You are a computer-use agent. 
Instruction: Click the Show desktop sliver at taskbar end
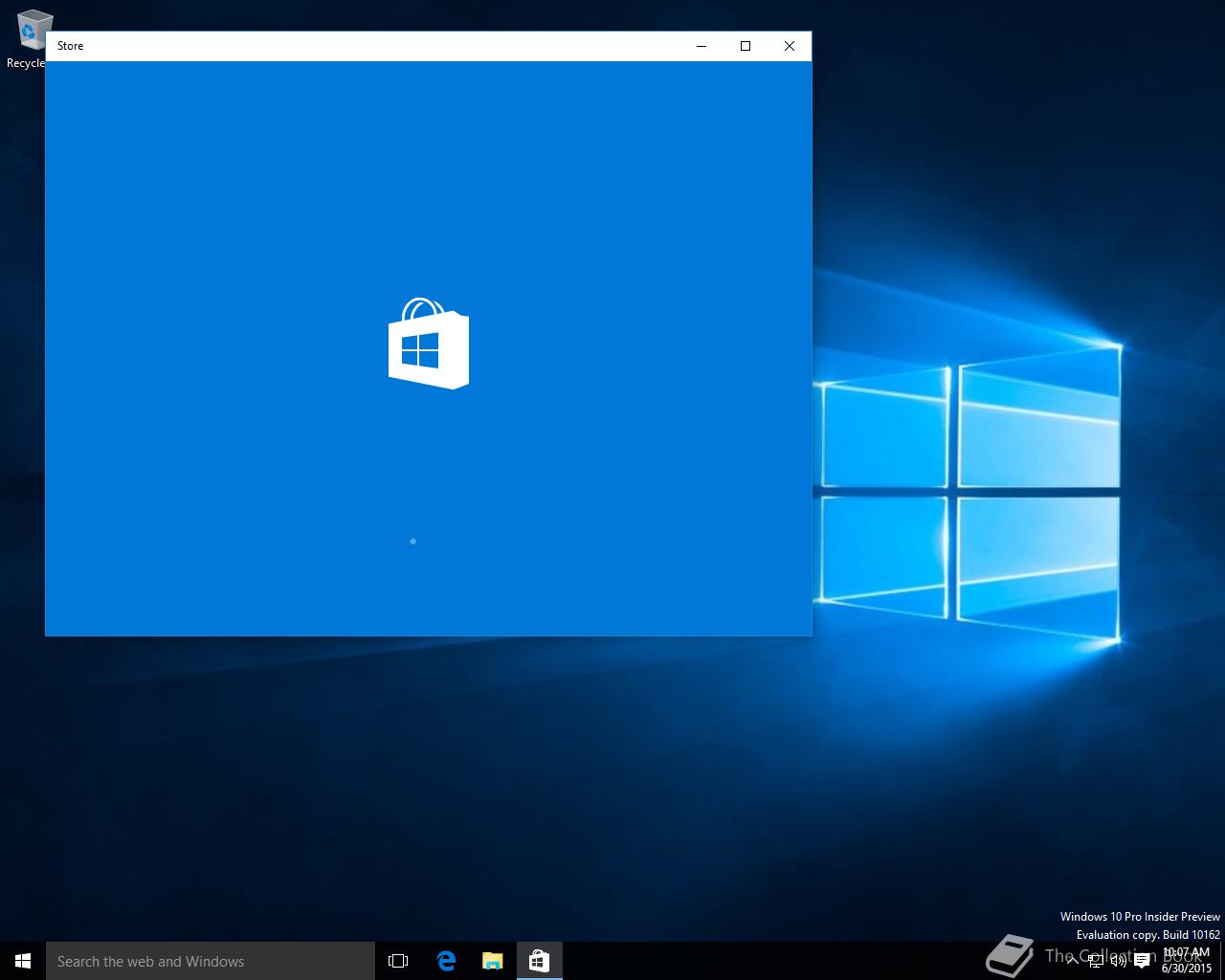[x=1222, y=961]
